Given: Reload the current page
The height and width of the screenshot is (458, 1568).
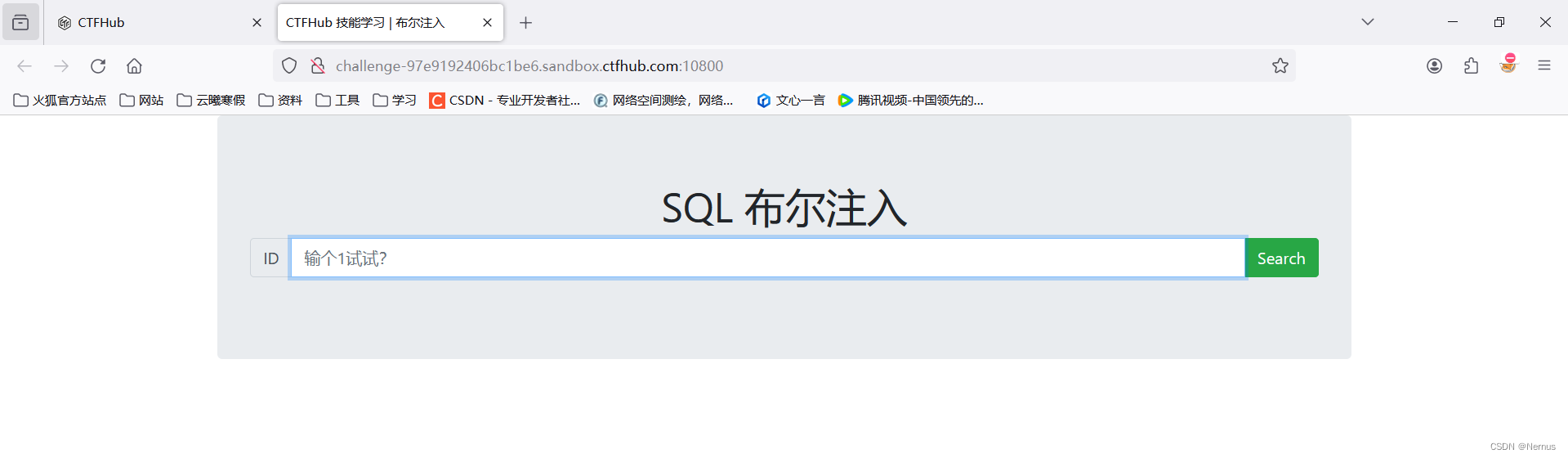Looking at the screenshot, I should coord(98,66).
